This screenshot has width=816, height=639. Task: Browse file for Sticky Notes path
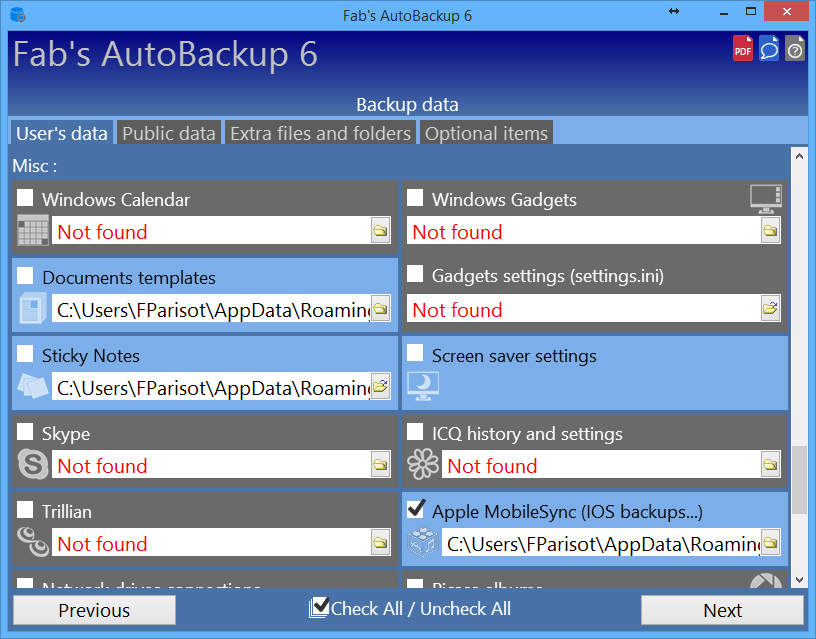pyautogui.click(x=381, y=386)
